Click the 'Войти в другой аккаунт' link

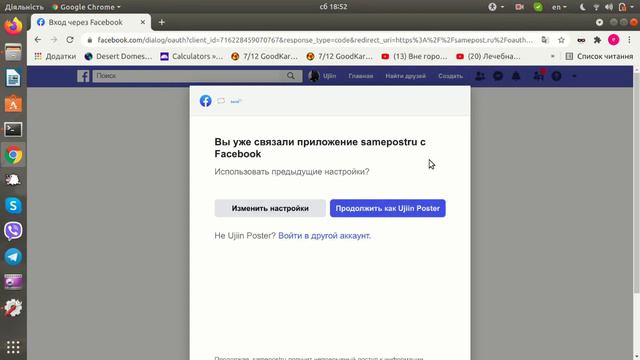324,236
